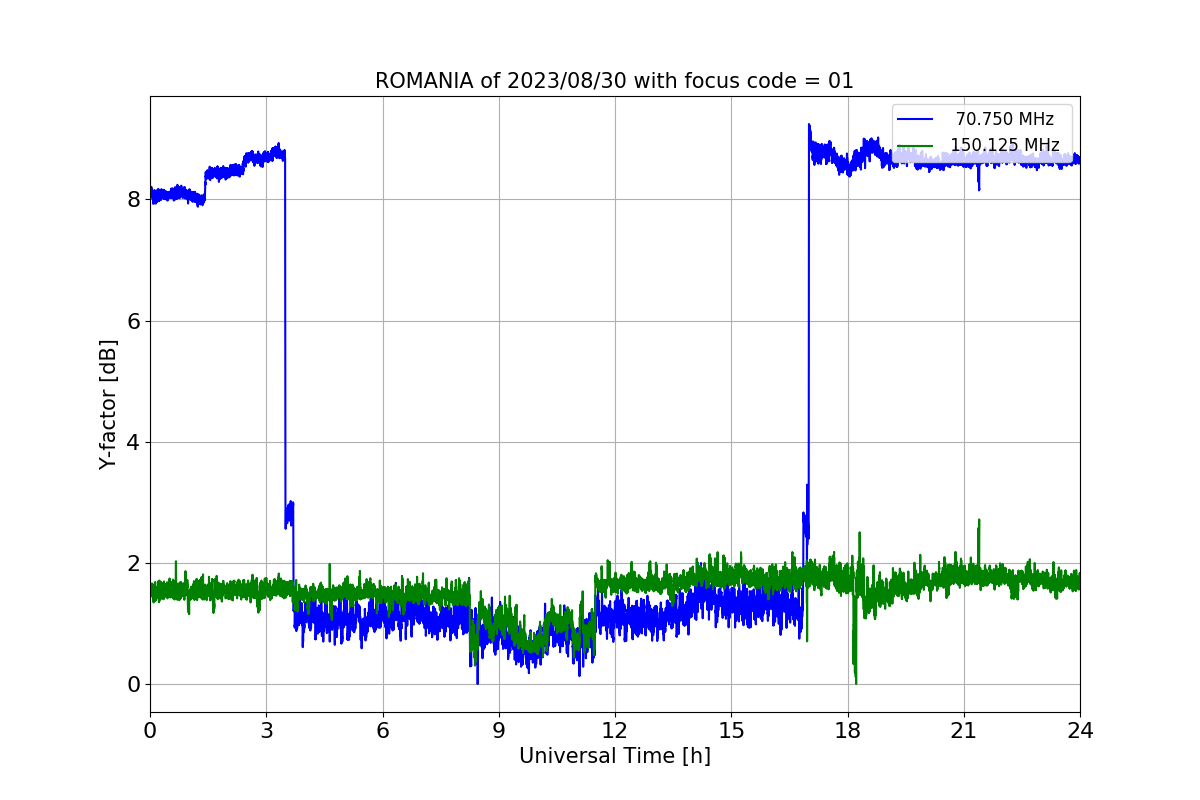Click x-axis tick label '21'
Screen dimensions: 1200x800
tap(964, 730)
